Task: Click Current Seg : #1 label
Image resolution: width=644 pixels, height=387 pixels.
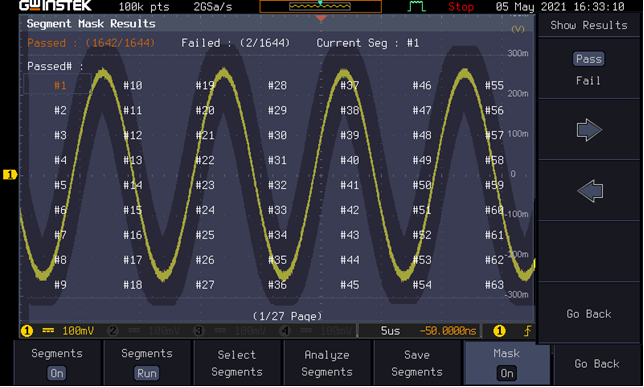Action: pyautogui.click(x=368, y=43)
